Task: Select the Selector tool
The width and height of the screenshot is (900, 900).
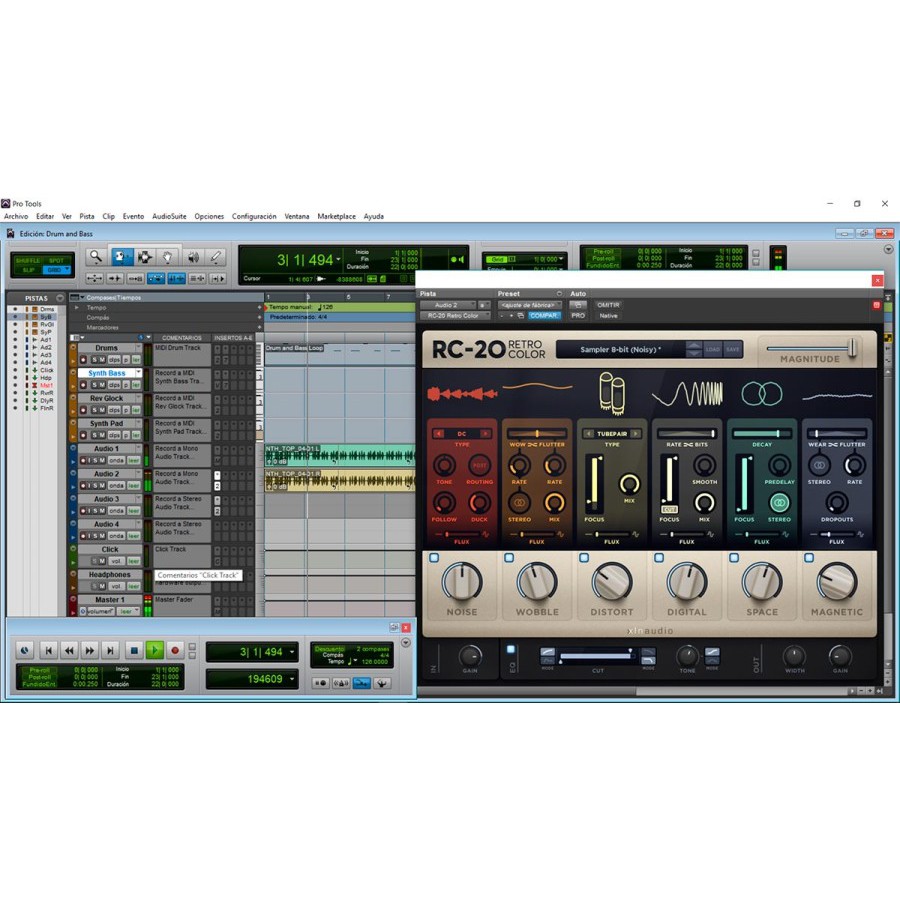Action: [x=145, y=257]
